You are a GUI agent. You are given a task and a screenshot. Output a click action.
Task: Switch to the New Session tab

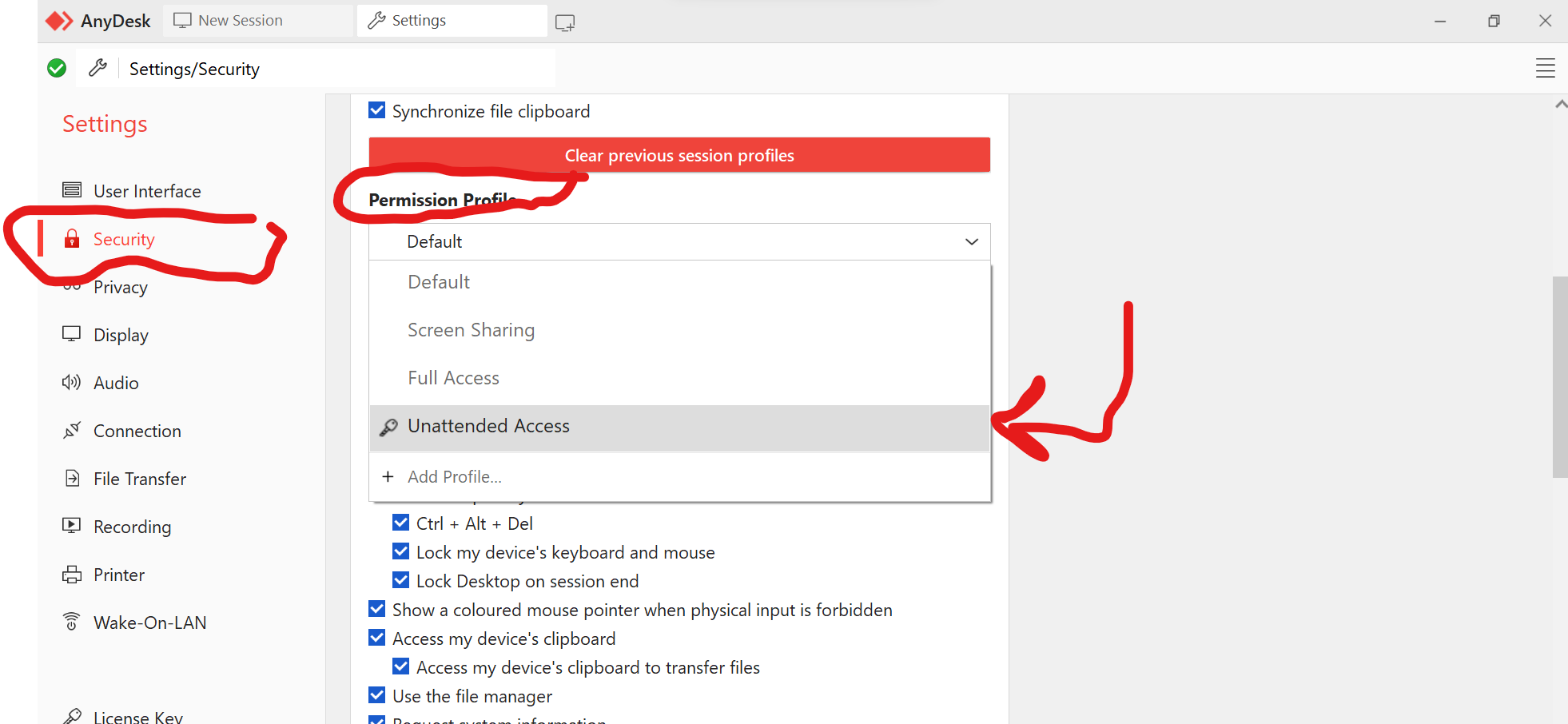[x=257, y=21]
